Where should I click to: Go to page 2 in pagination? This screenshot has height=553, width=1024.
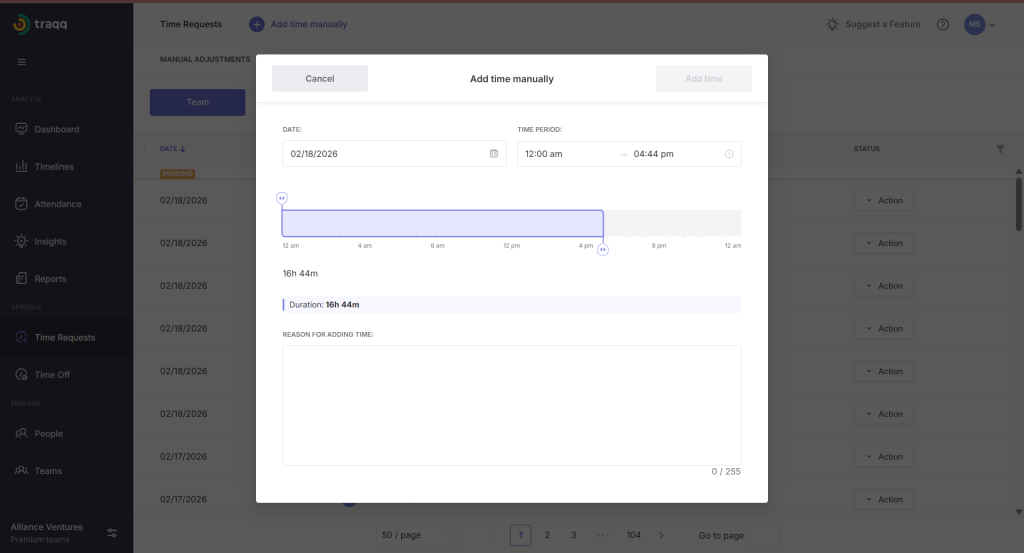tap(547, 535)
